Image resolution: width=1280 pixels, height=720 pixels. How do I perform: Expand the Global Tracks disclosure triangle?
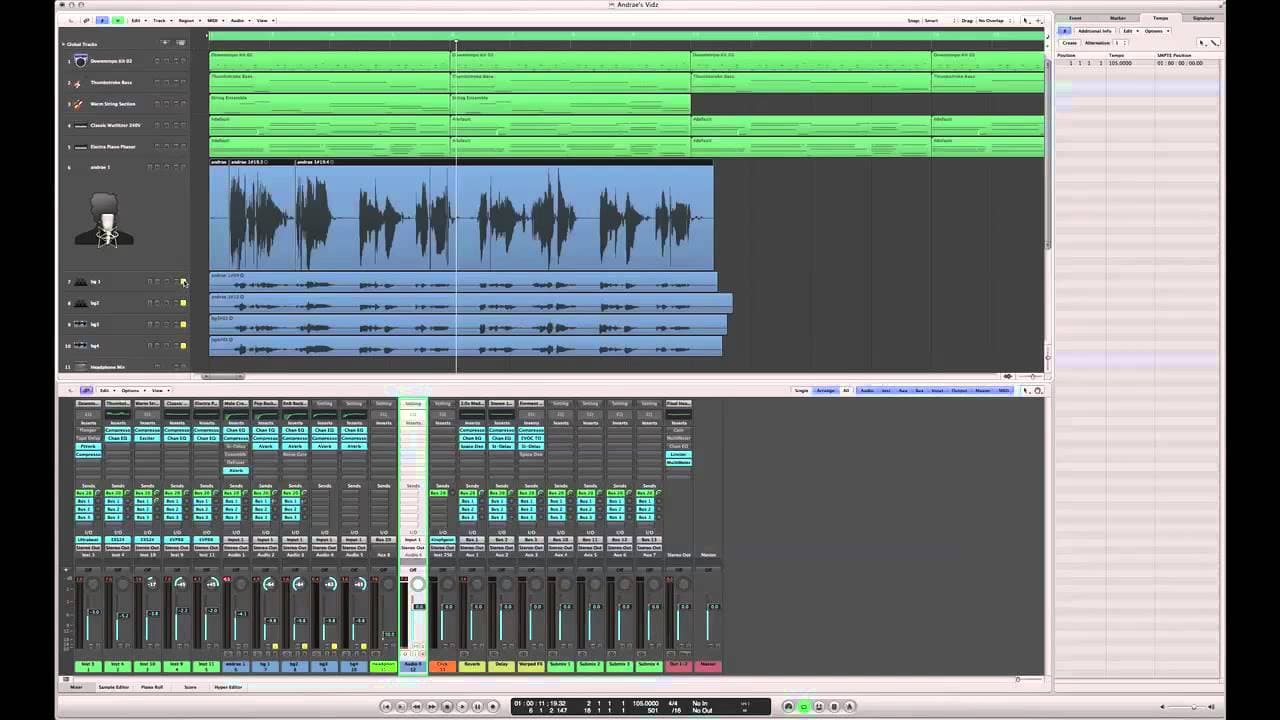(x=63, y=44)
